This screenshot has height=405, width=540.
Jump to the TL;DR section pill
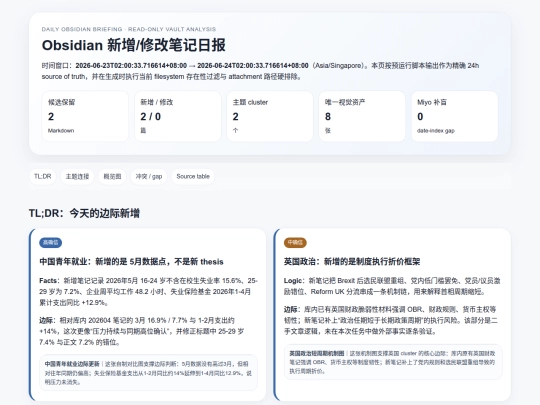click(42, 176)
